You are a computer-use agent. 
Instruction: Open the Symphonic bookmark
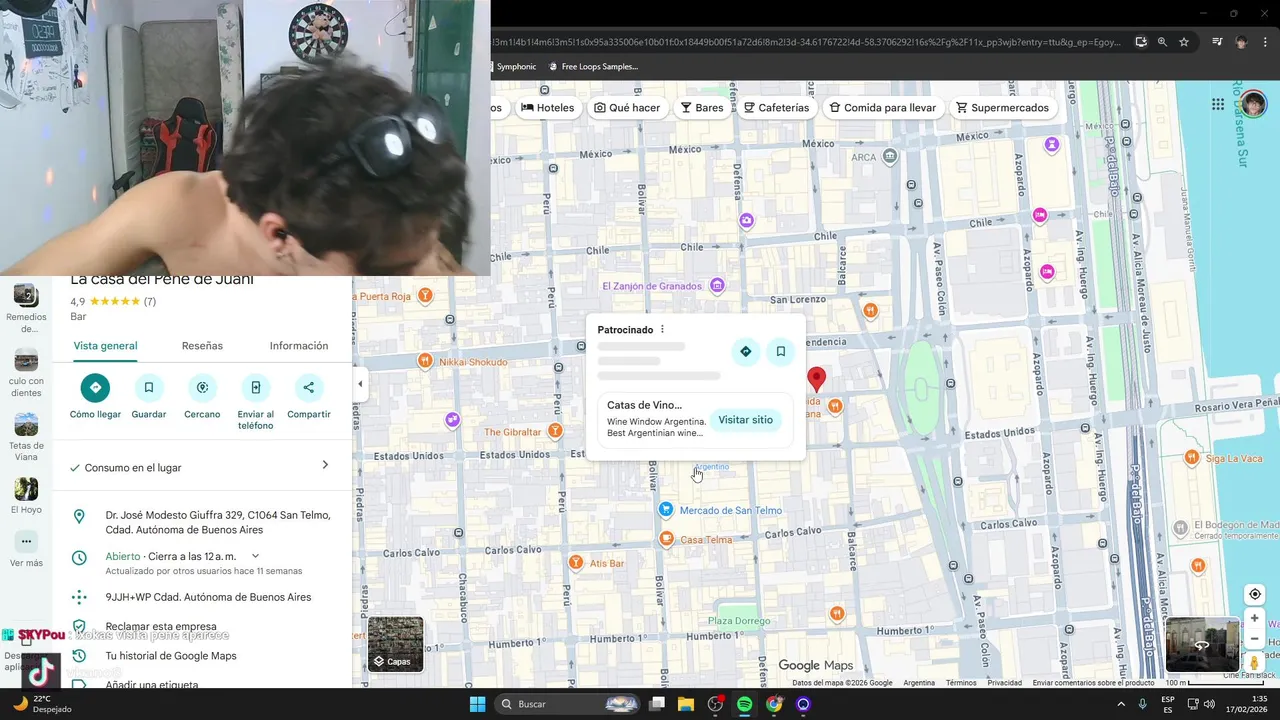[516, 67]
